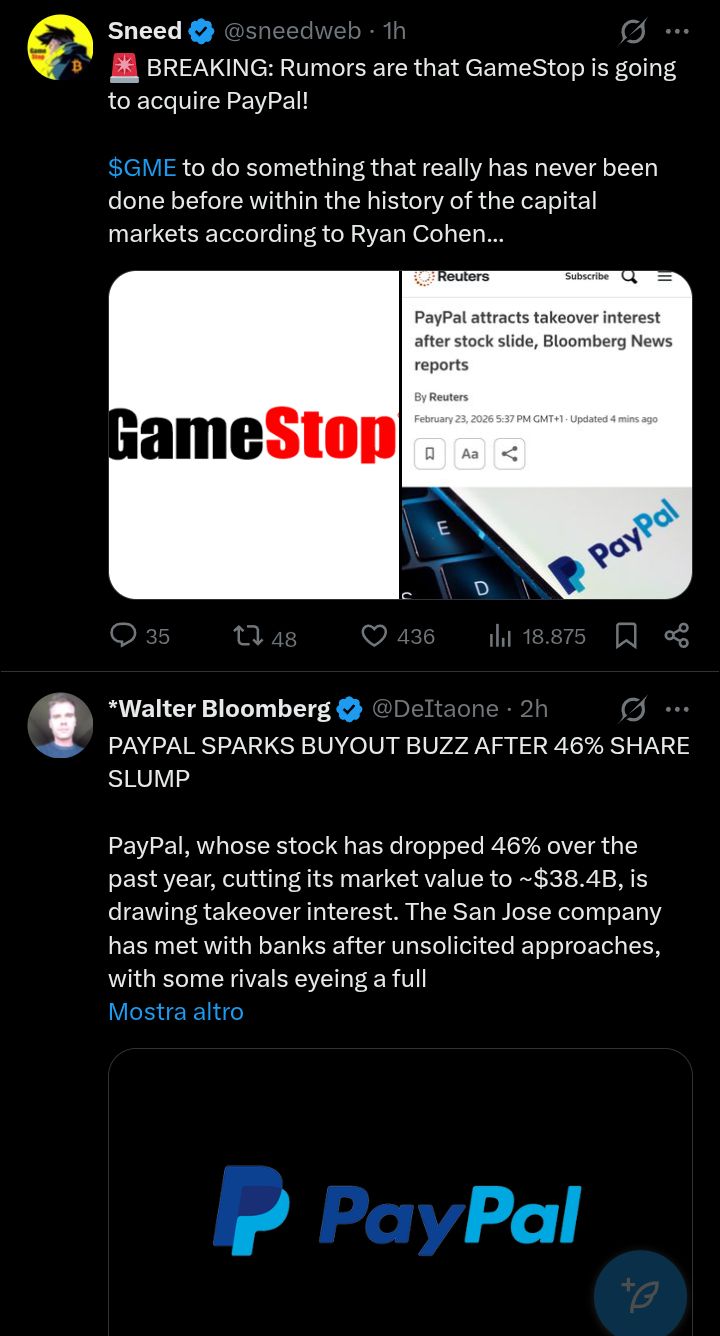Like Sneed's tweet with 436 likes
720x1336 pixels.
(397, 636)
